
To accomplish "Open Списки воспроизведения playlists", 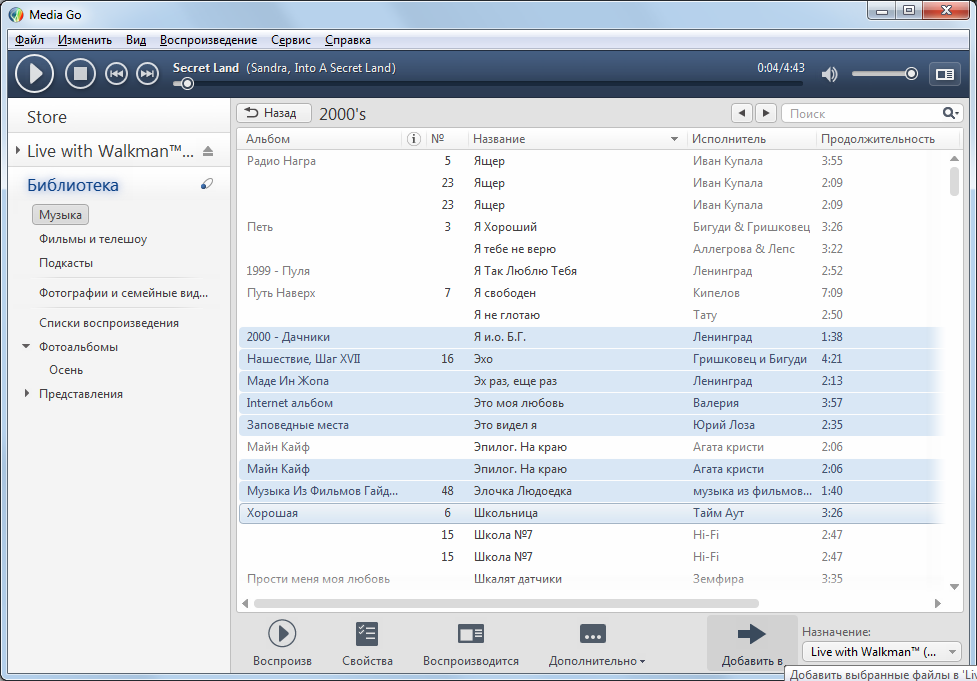I will tap(109, 323).
